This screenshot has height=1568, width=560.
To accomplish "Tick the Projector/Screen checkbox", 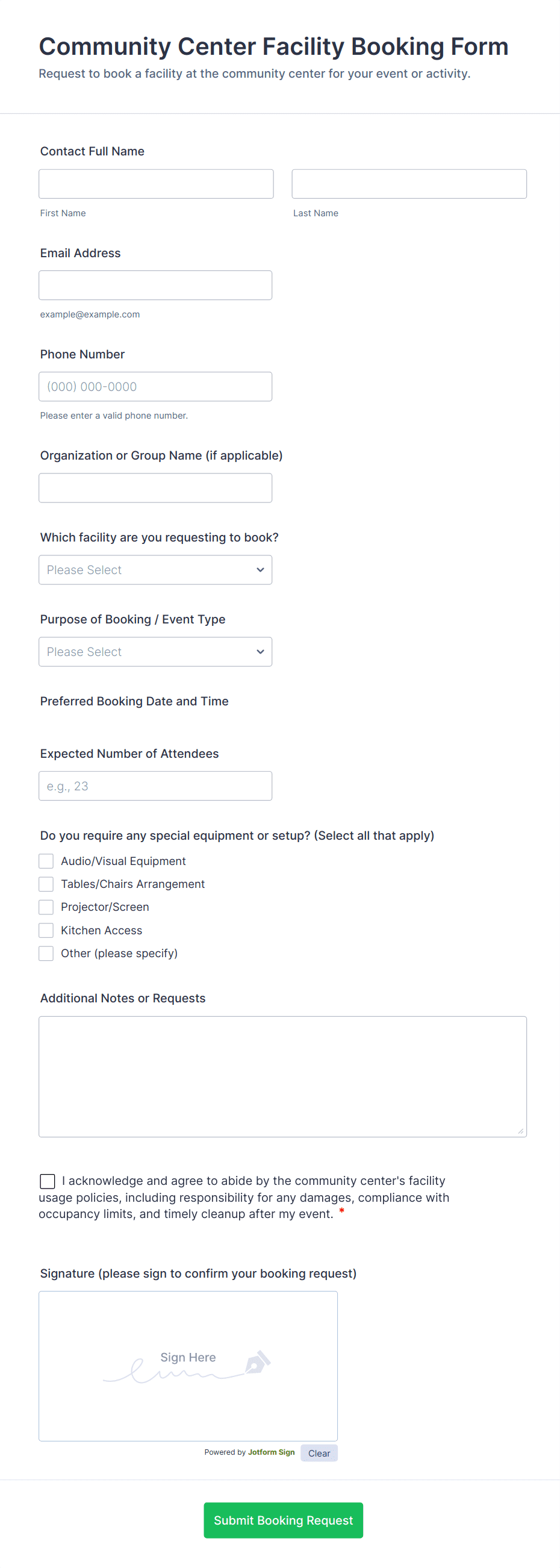I will pyautogui.click(x=46, y=907).
